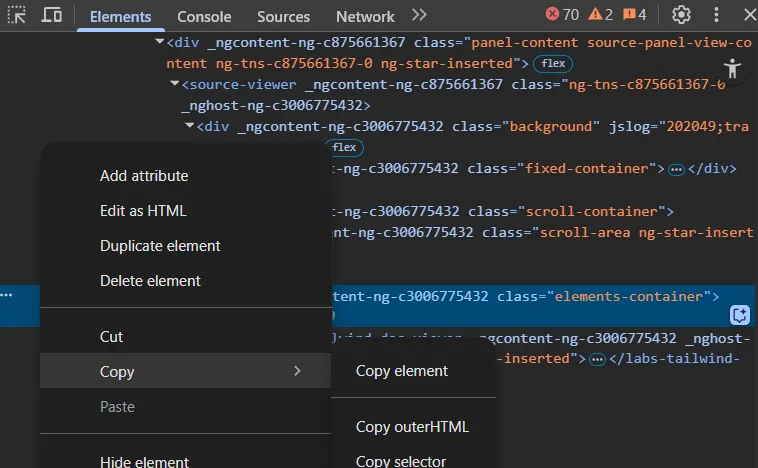
Task: Click the three dots beside selected row
Action: [7, 295]
